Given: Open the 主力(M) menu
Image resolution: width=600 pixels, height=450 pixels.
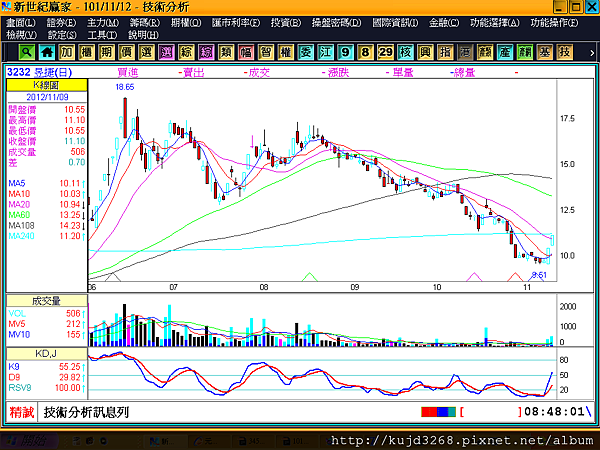Looking at the screenshot, I should (x=103, y=23).
